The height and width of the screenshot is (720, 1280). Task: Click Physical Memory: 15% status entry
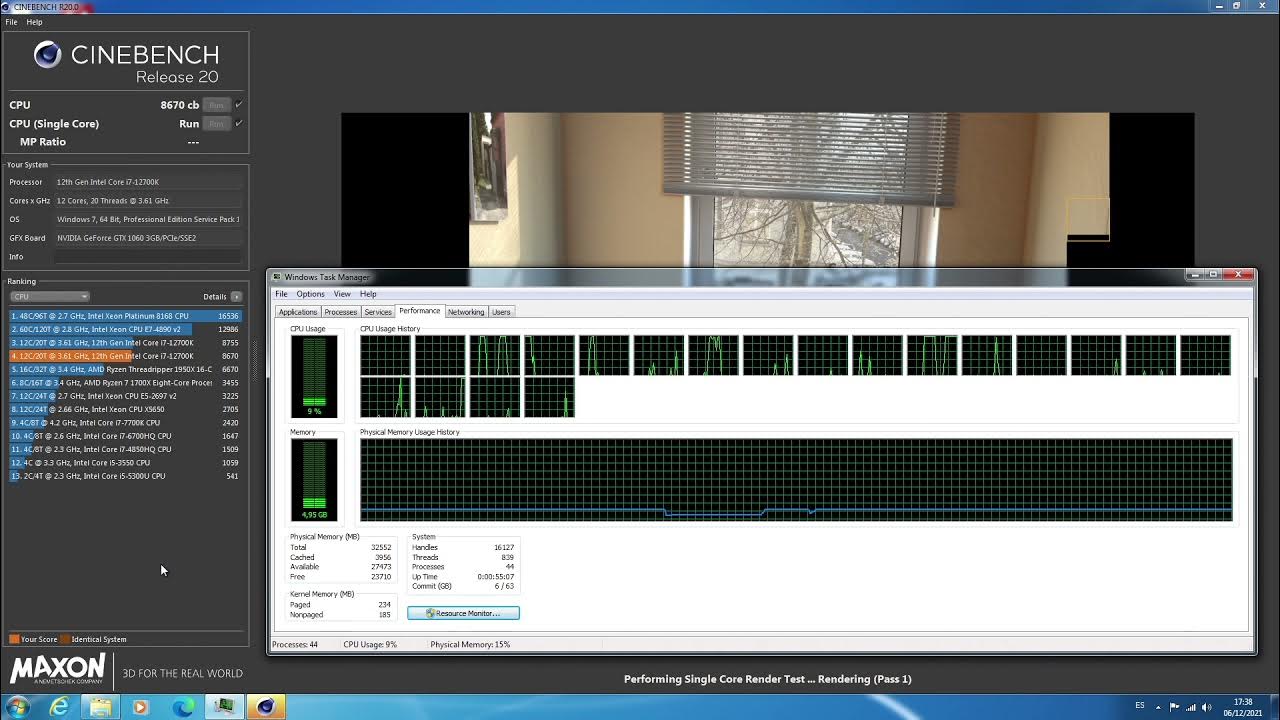470,644
